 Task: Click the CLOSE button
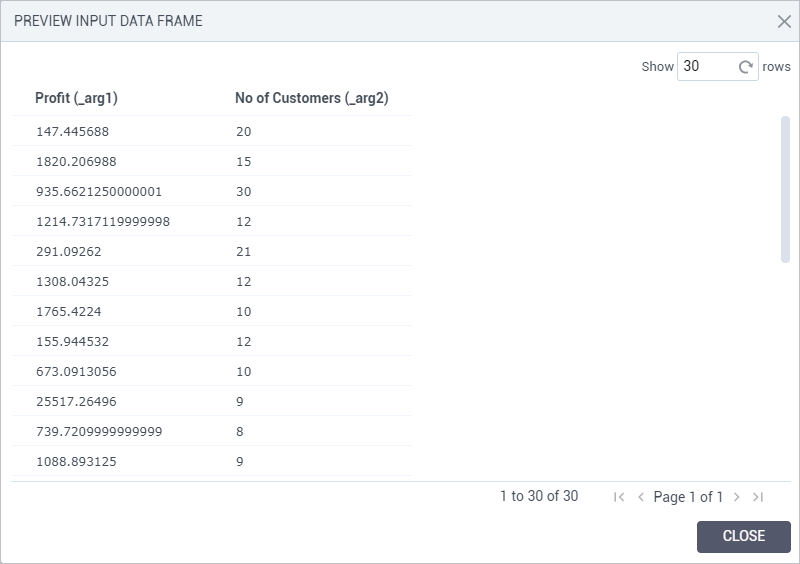(x=743, y=536)
